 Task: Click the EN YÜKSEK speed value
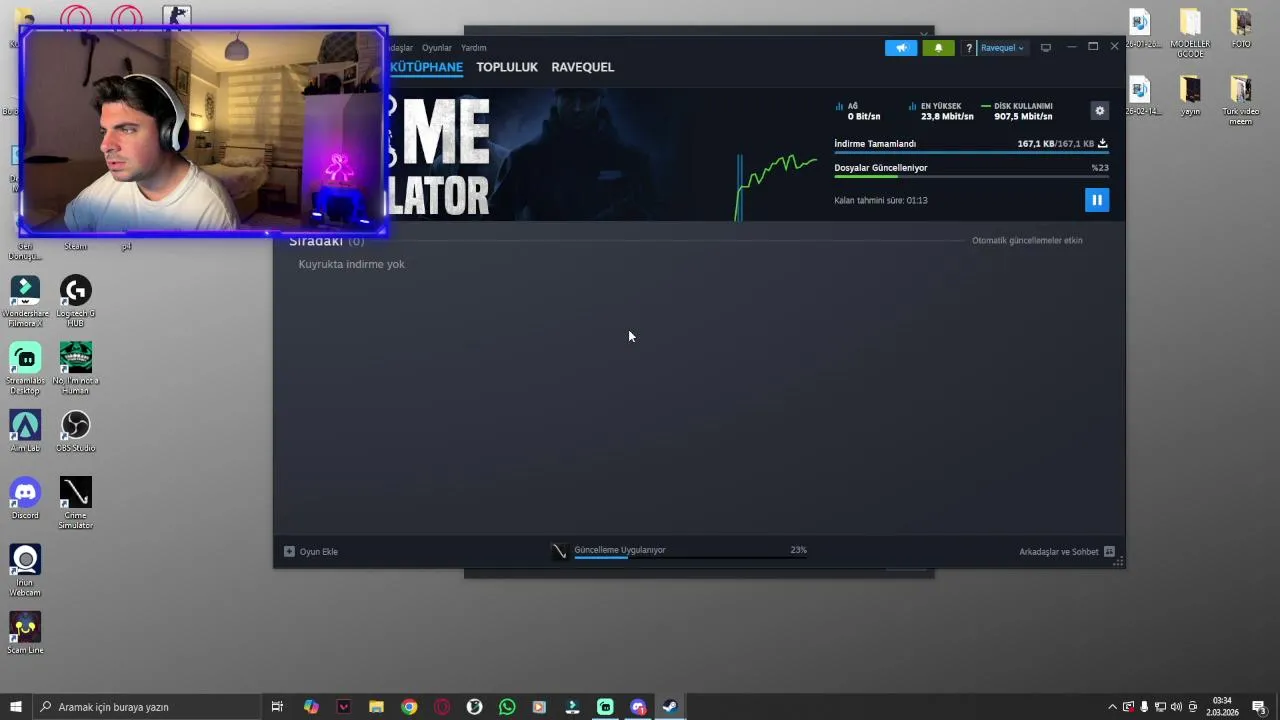coord(947,117)
